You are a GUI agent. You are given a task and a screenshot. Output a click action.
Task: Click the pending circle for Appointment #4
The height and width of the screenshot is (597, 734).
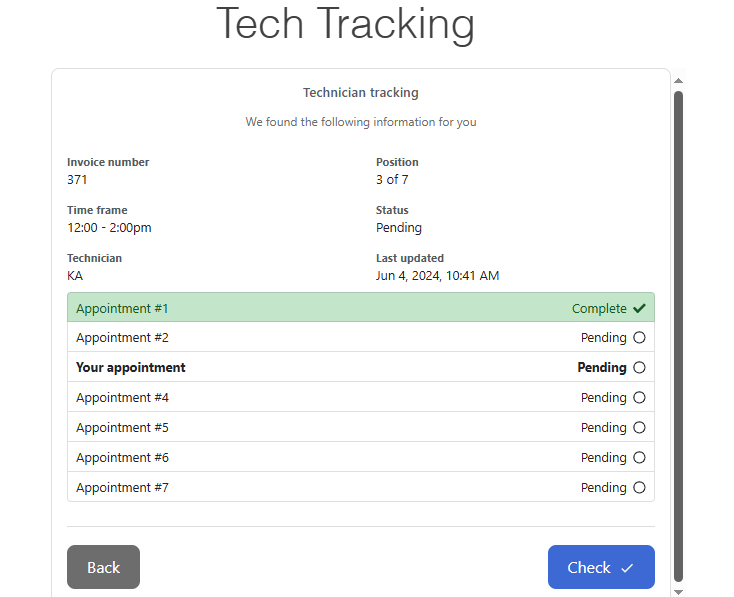[x=639, y=398]
